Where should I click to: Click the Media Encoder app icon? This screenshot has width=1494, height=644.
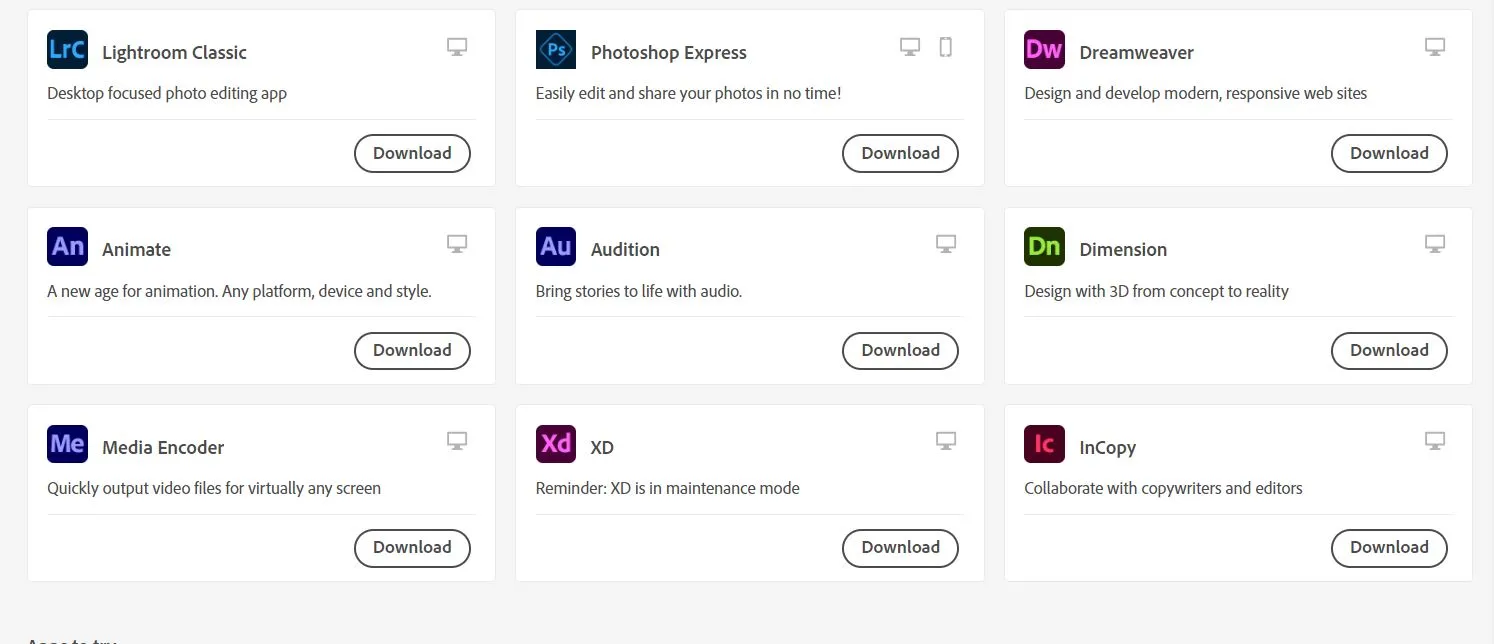pyautogui.click(x=67, y=444)
